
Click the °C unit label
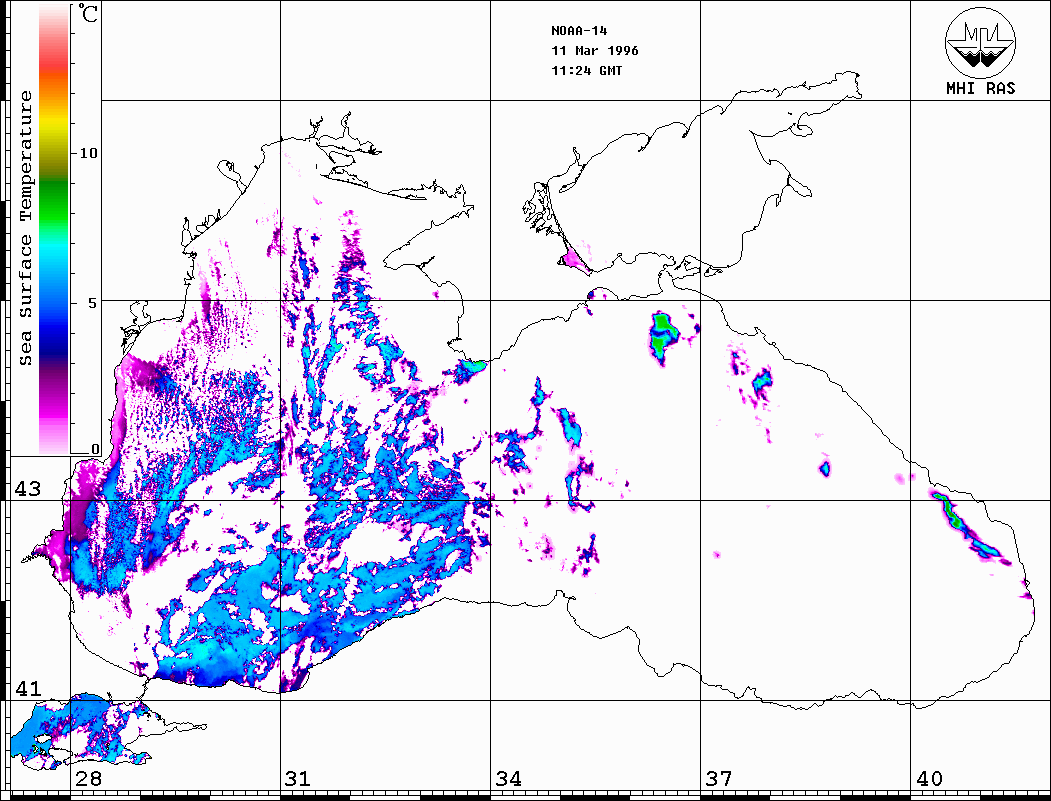(x=88, y=13)
